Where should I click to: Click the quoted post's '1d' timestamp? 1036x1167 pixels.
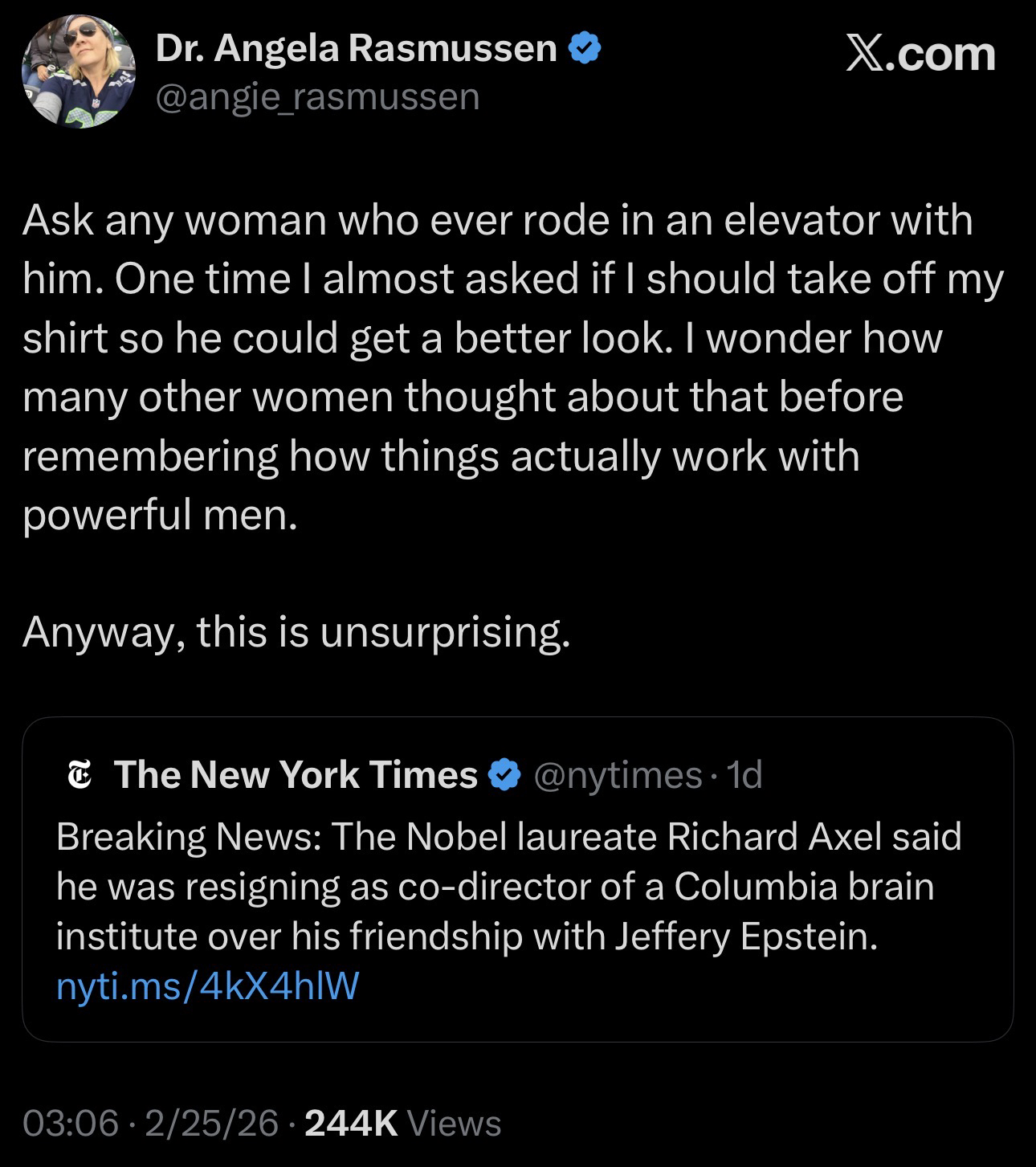(744, 775)
